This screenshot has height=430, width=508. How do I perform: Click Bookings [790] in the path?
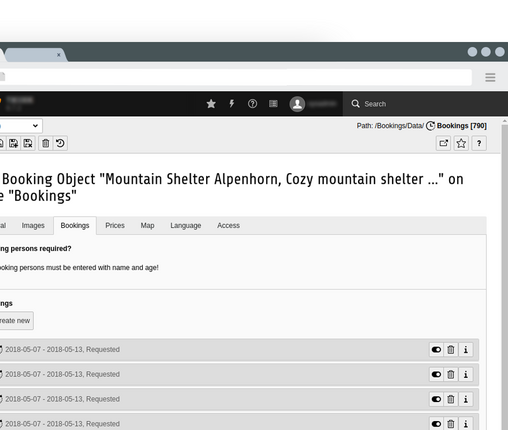tap(462, 126)
